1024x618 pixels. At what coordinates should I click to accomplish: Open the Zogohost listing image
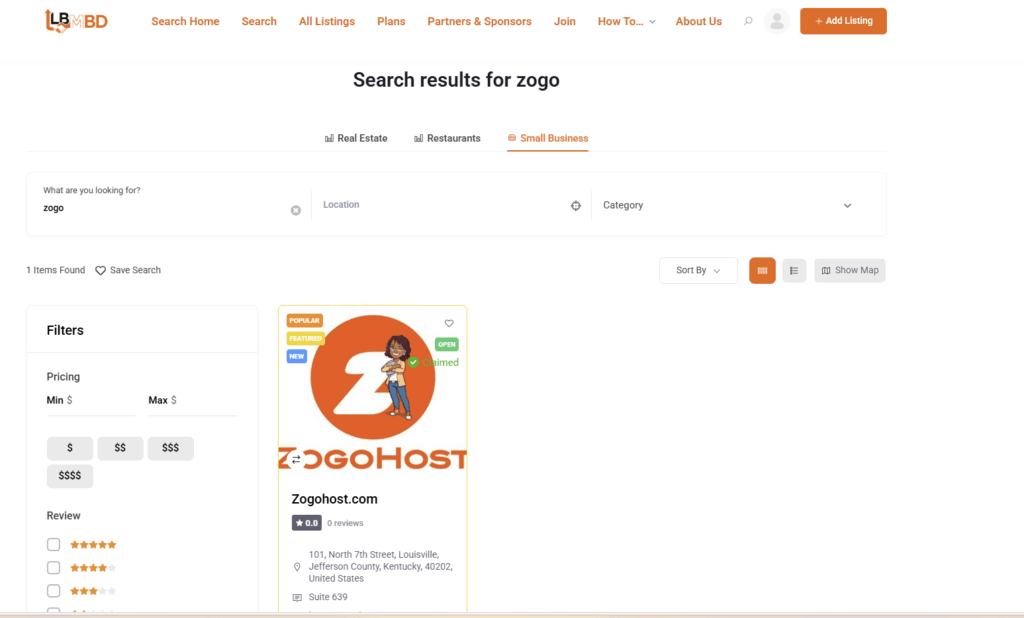pos(373,391)
